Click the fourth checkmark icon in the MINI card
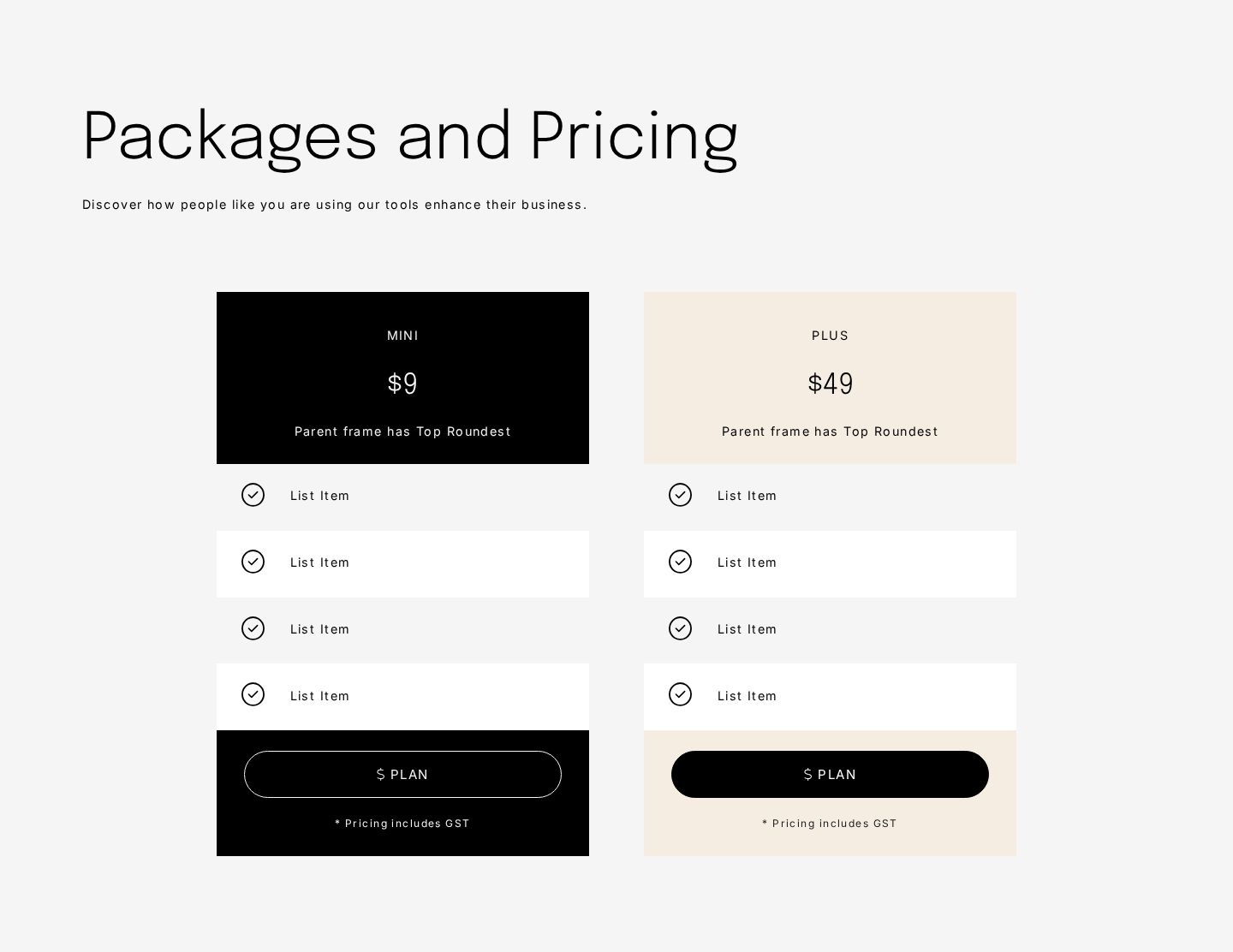 click(x=253, y=694)
